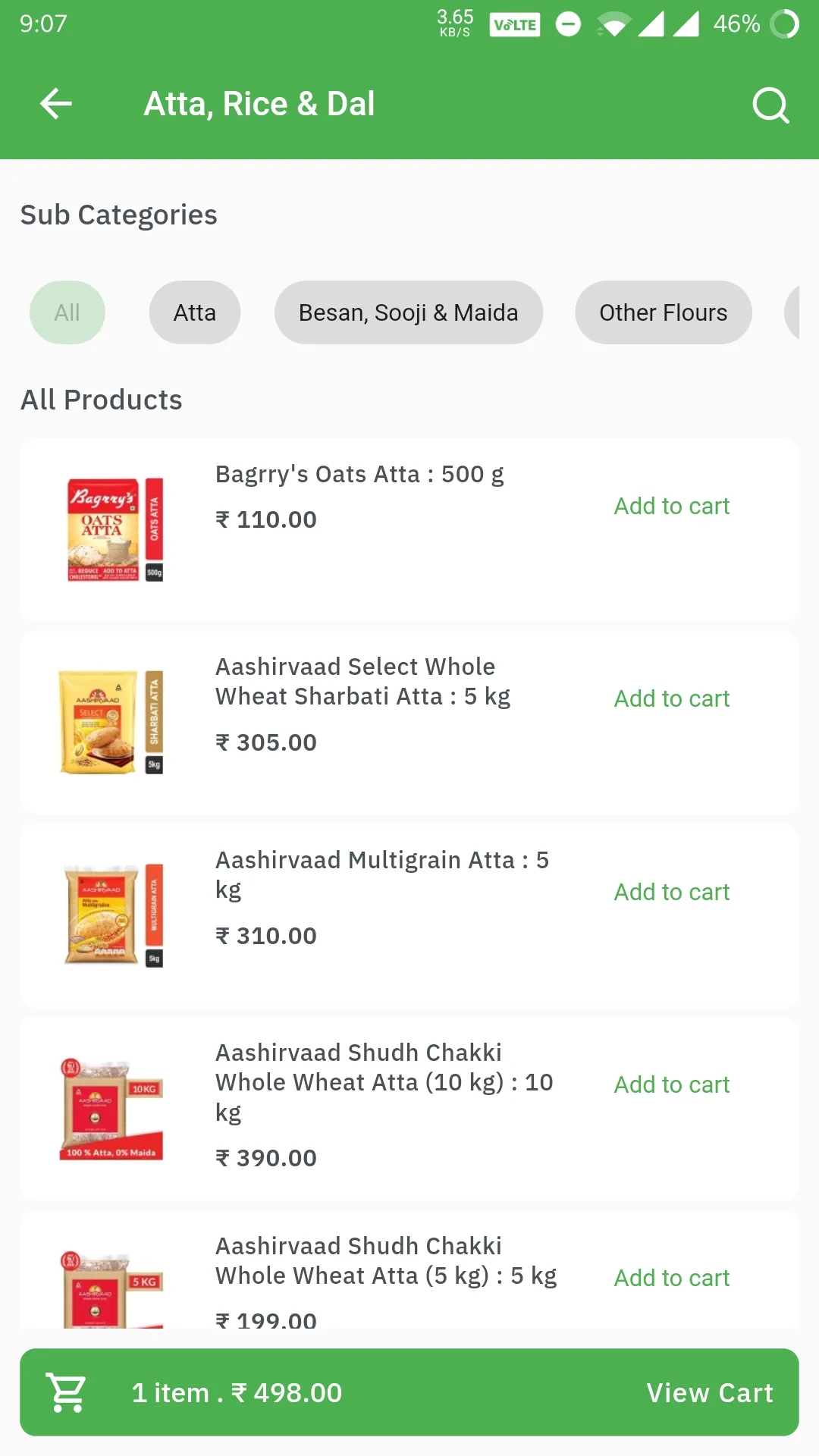Choose the Other Flours chip
819x1456 pixels.
coord(664,312)
